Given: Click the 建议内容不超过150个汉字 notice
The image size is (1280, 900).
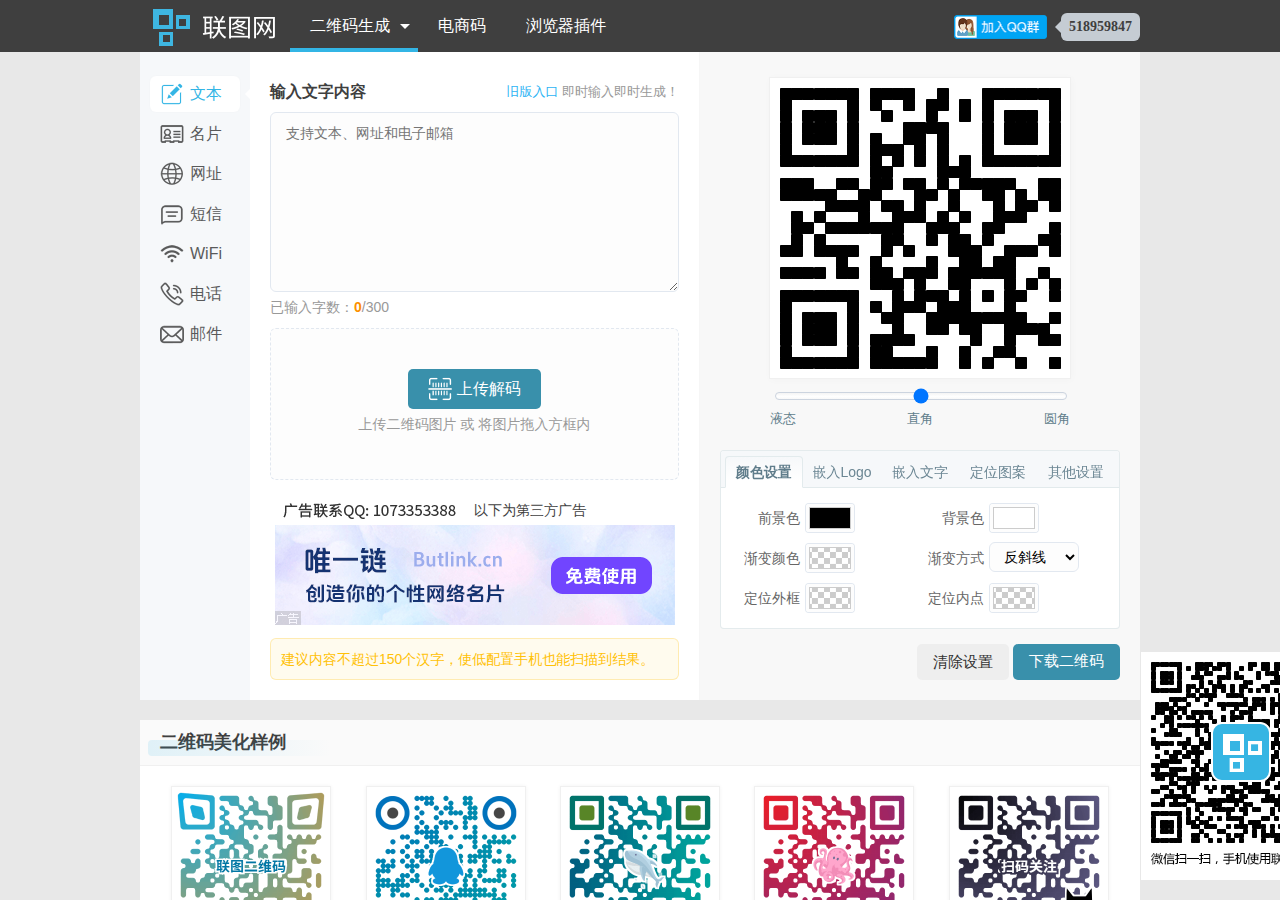Looking at the screenshot, I should (474, 659).
